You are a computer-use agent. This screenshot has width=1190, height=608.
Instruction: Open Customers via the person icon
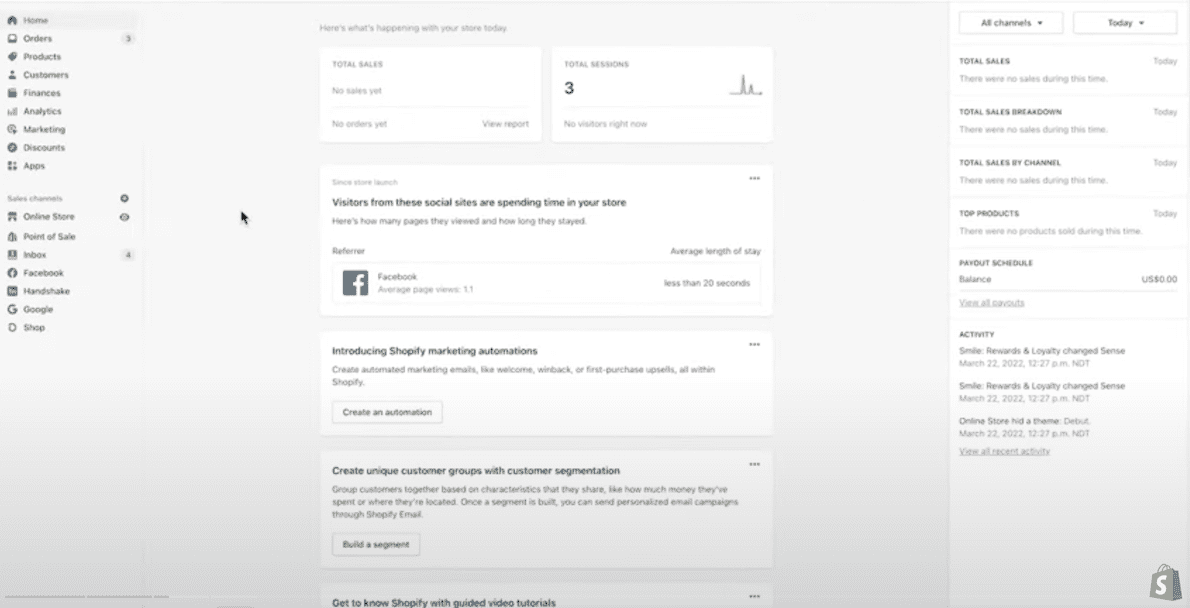pos(12,75)
